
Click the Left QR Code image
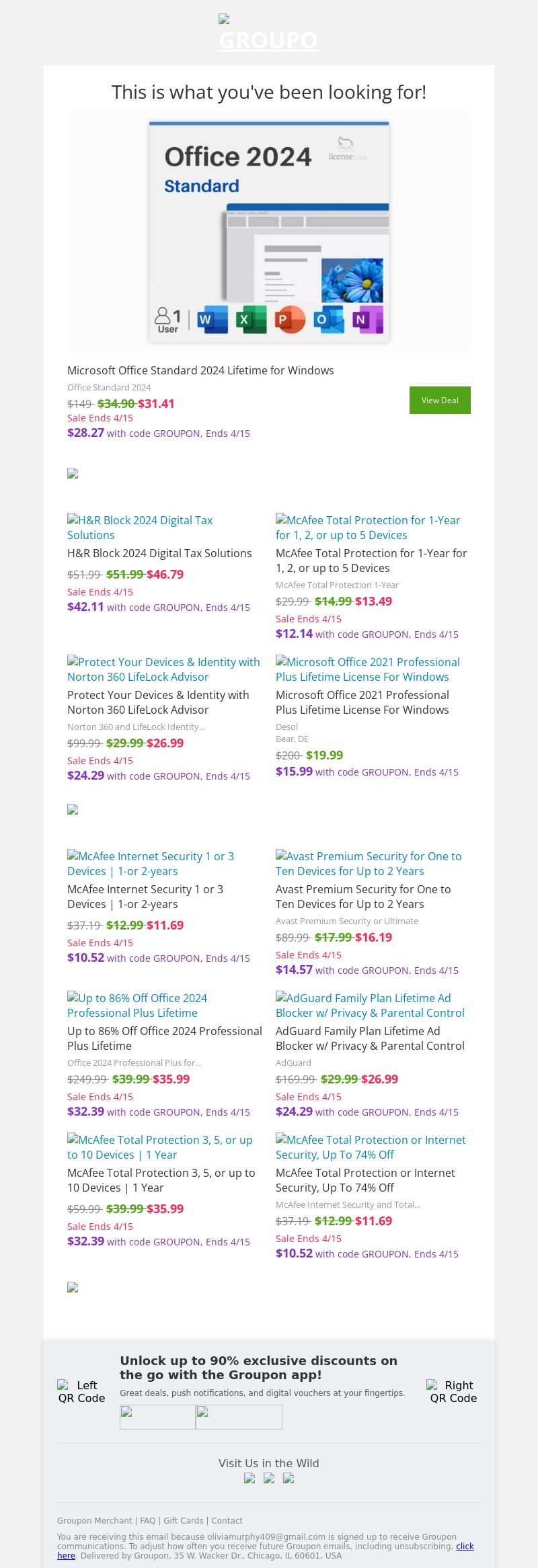click(x=81, y=1391)
